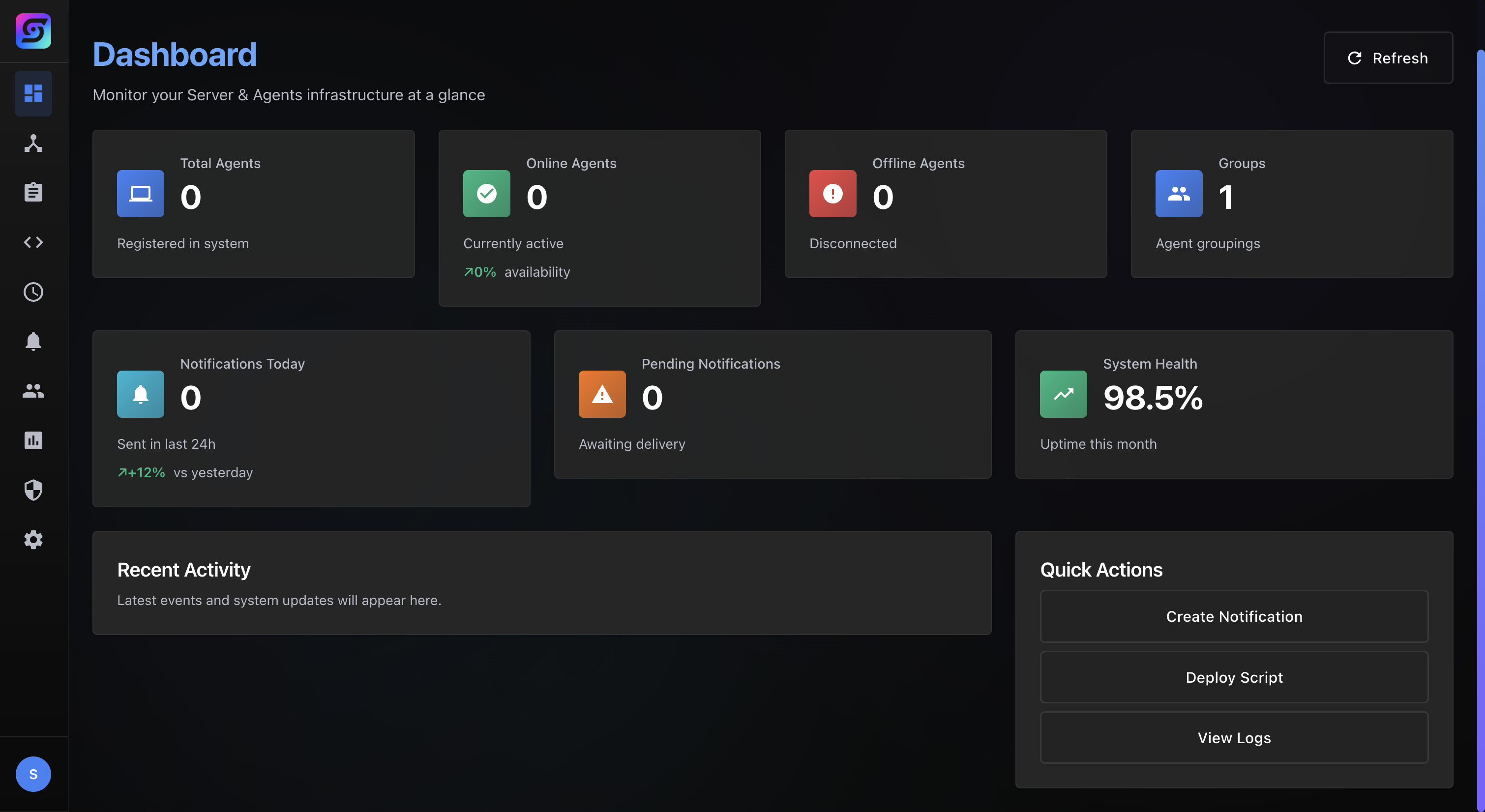The width and height of the screenshot is (1485, 812).
Task: Open the security shield icon in sidebar
Action: (x=33, y=490)
